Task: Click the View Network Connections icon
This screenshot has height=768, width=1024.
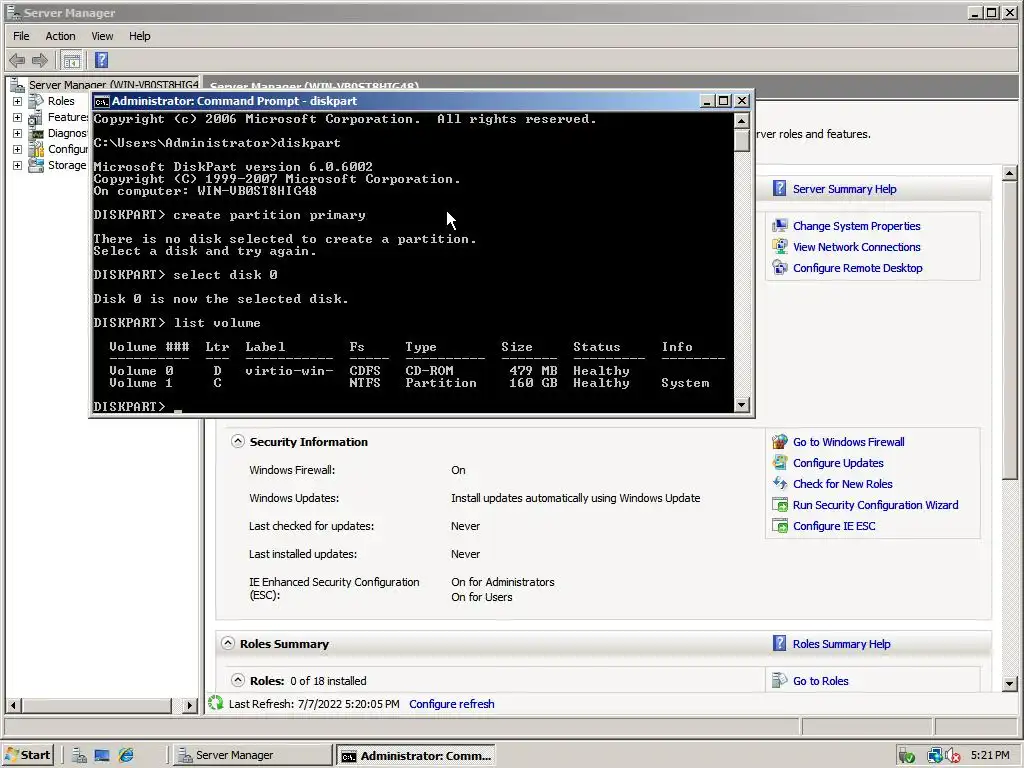Action: click(780, 247)
